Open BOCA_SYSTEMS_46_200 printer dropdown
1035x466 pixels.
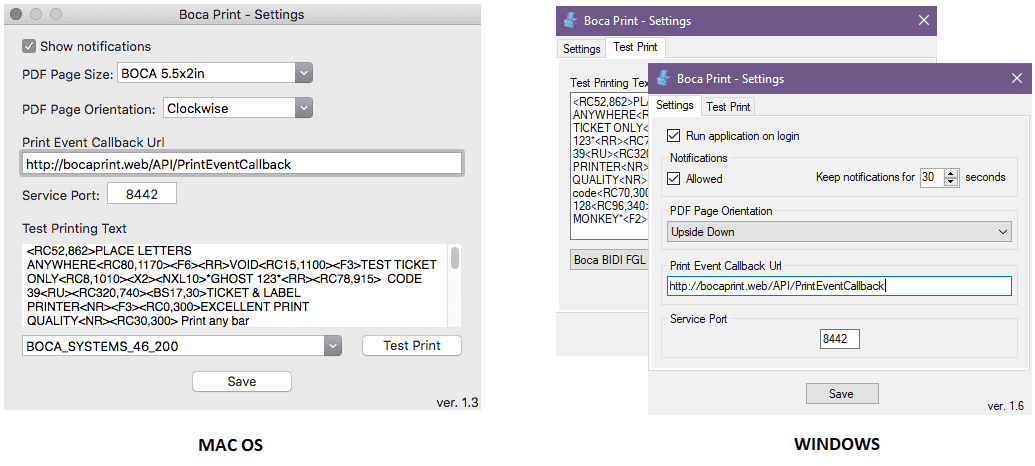(182, 345)
